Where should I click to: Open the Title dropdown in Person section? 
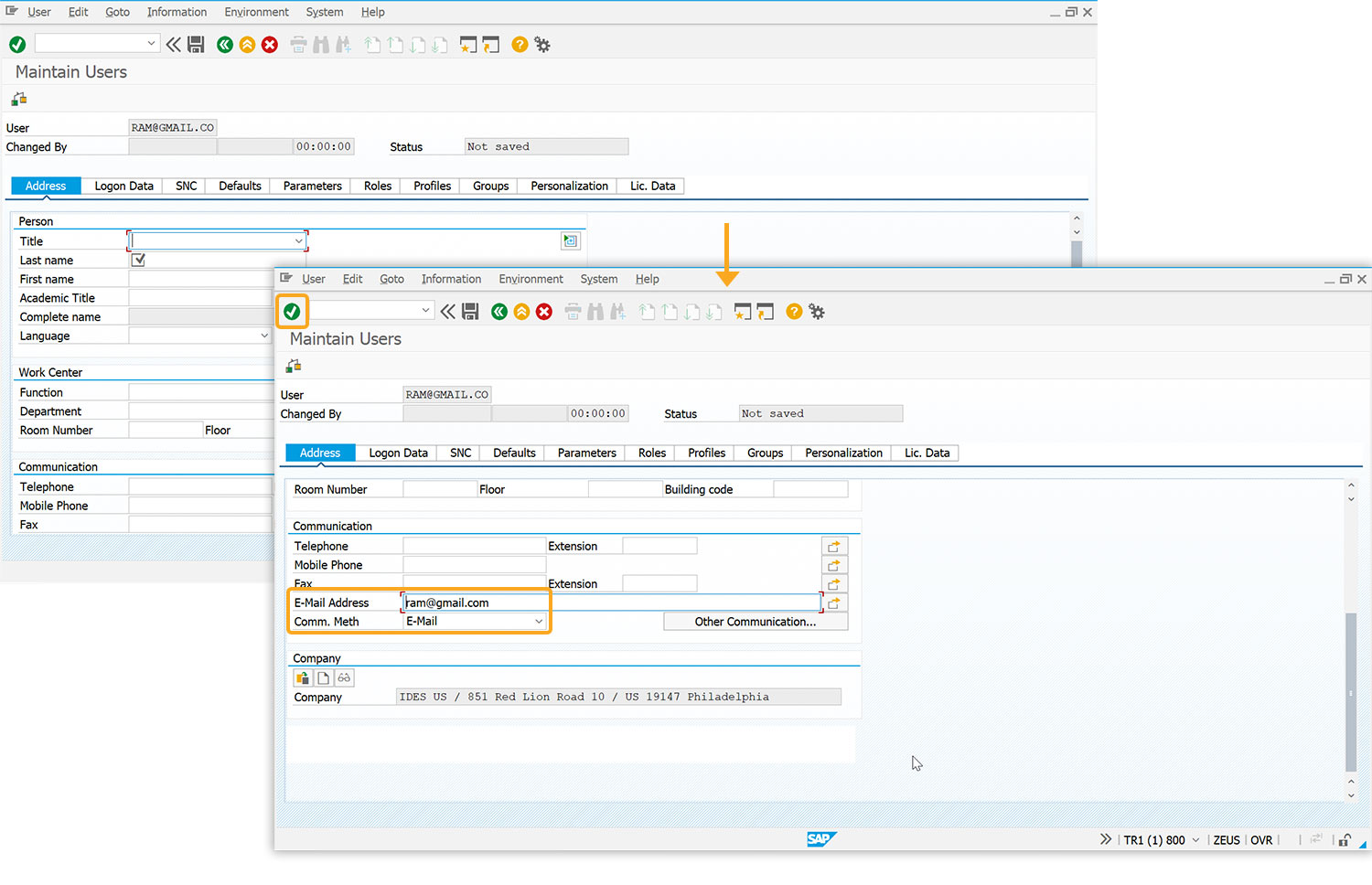298,241
